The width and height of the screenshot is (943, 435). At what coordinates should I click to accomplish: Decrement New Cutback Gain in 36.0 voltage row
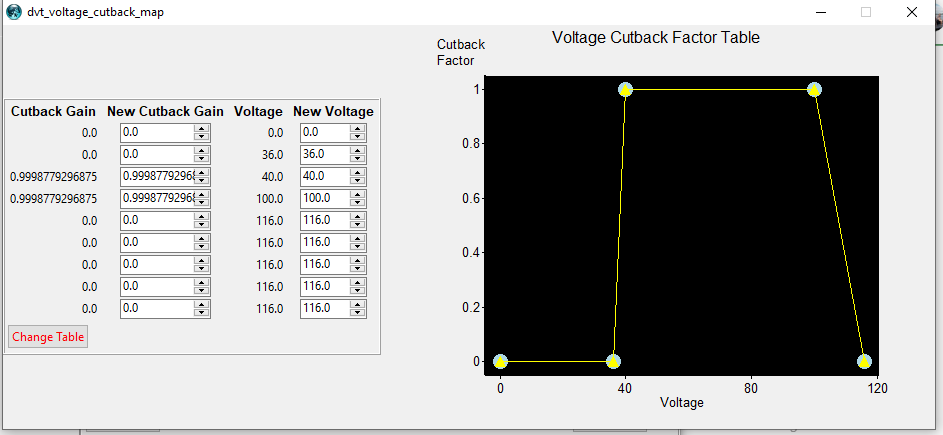[202, 159]
